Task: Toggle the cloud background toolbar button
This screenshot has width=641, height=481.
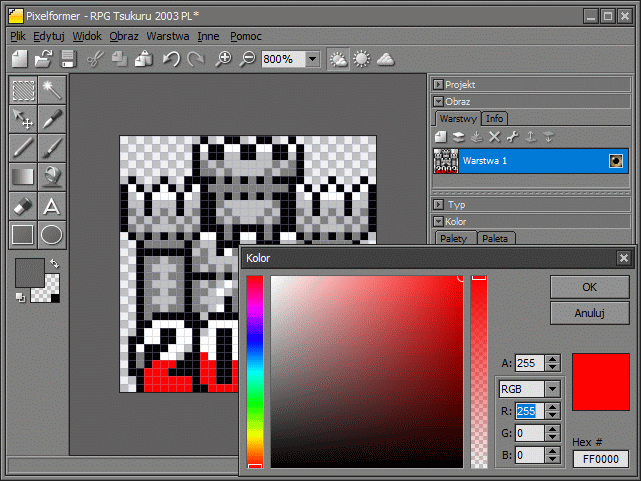Action: [385, 59]
